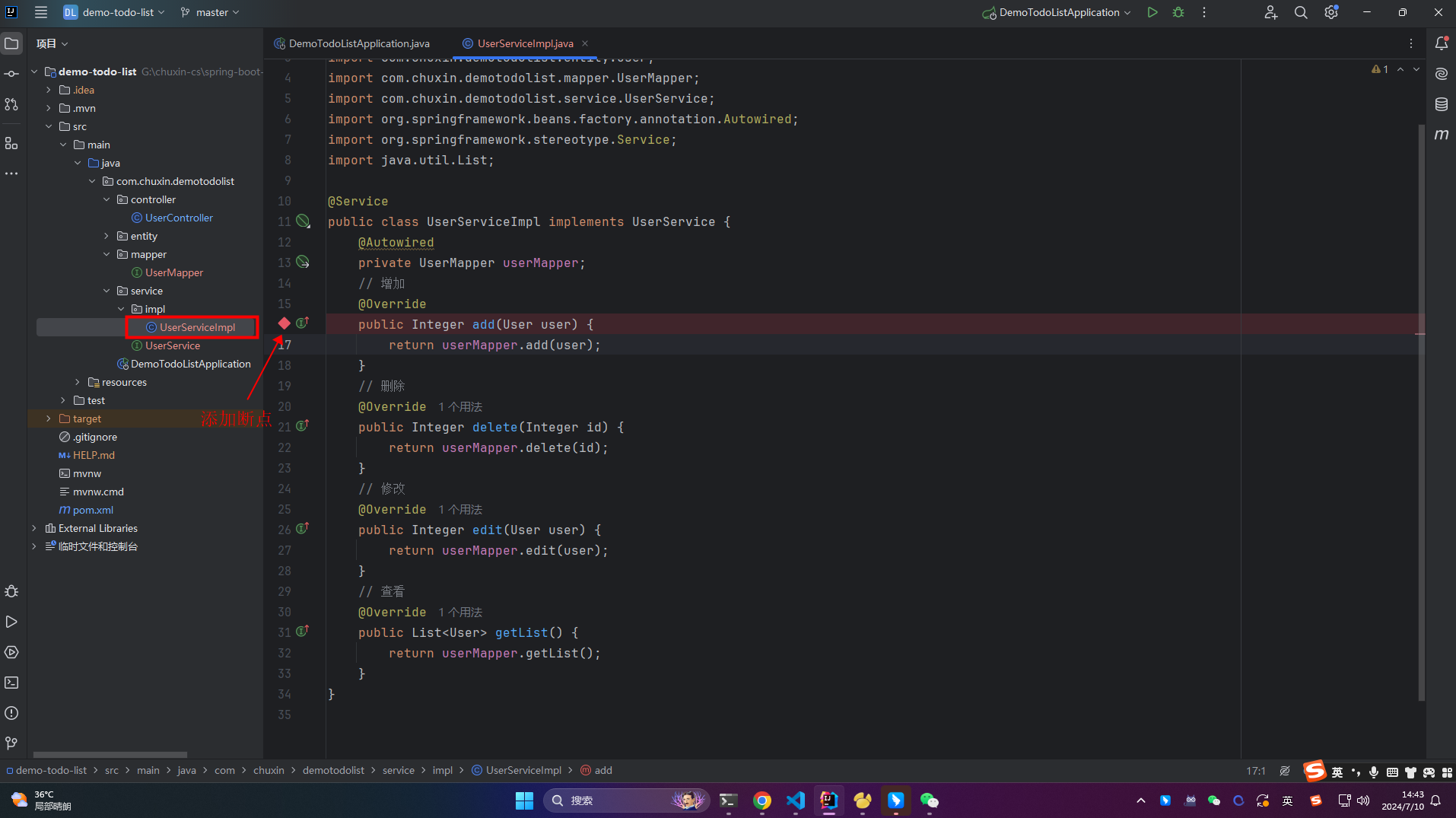Viewport: 1456px width, 818px height.
Task: Open DemoTodoListApplication run configuration dropdown
Action: click(1057, 12)
